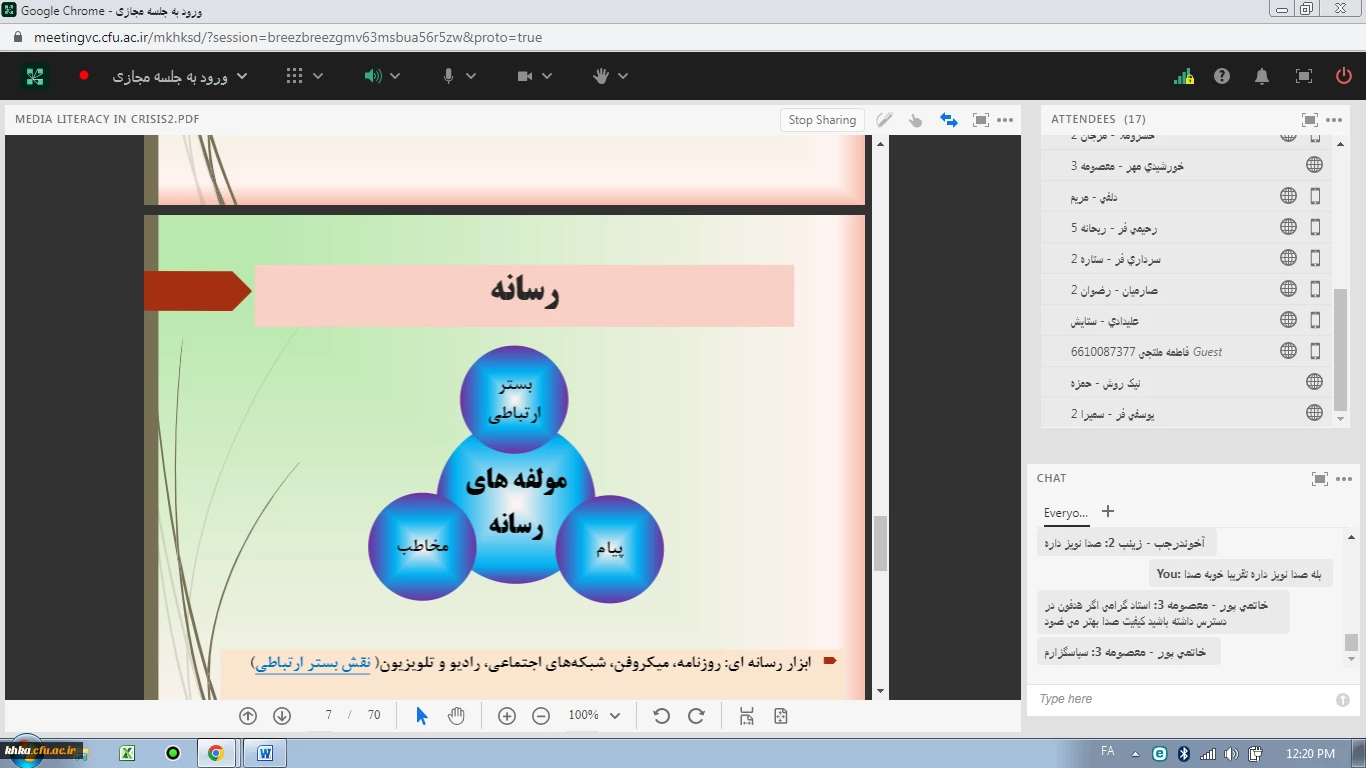Click the red recording indicator dot
This screenshot has width=1366, height=768.
click(x=84, y=75)
